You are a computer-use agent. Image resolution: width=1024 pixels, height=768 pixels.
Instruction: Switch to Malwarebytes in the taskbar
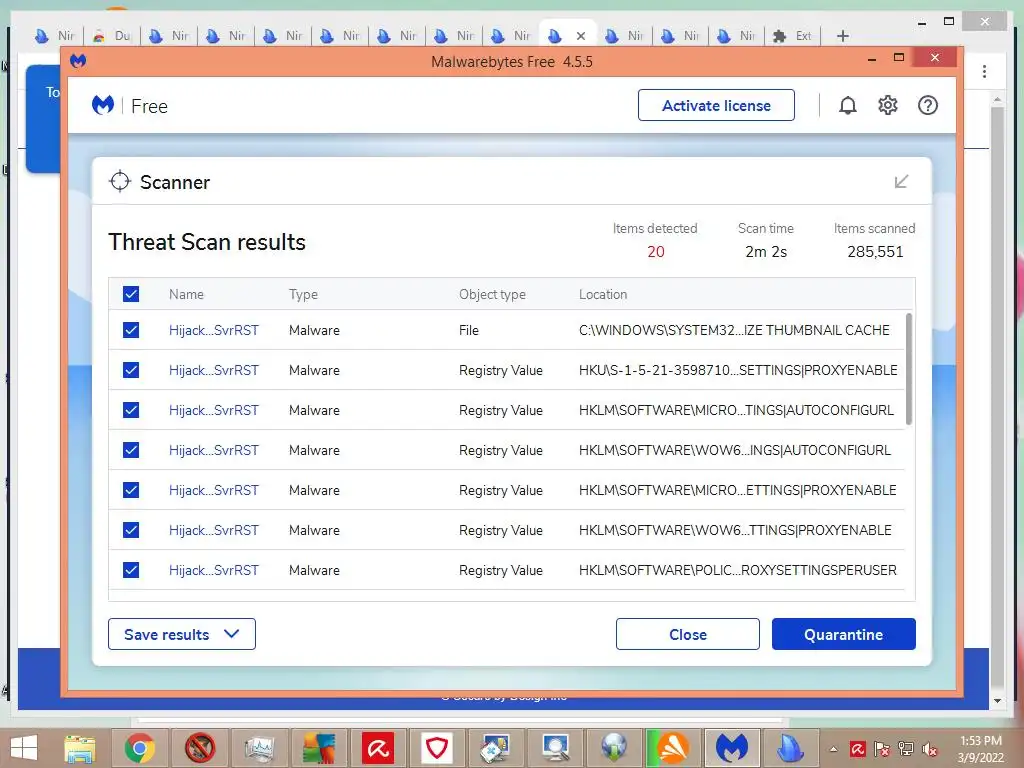click(x=731, y=748)
